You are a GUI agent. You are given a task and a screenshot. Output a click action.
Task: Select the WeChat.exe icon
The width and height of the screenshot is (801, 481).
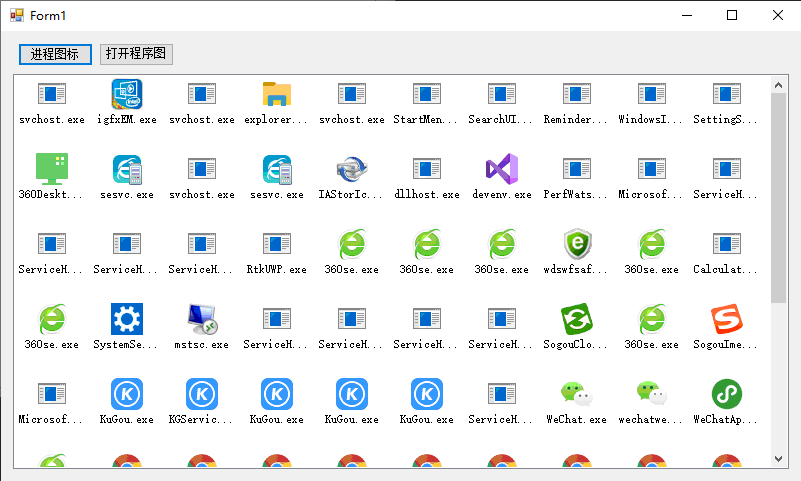pyautogui.click(x=577, y=394)
